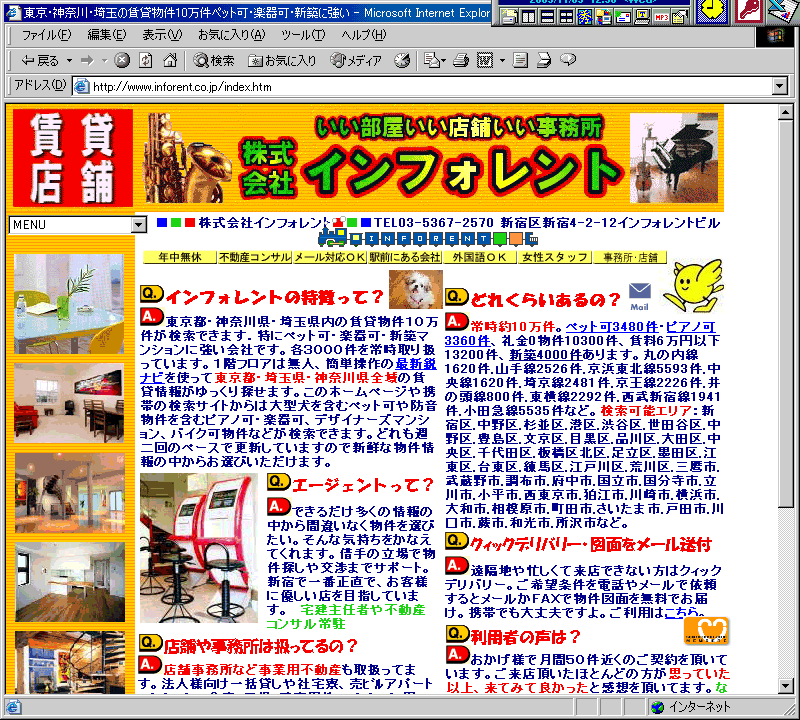
Task: Click the Mail envelope icon on the page
Action: coord(640,296)
